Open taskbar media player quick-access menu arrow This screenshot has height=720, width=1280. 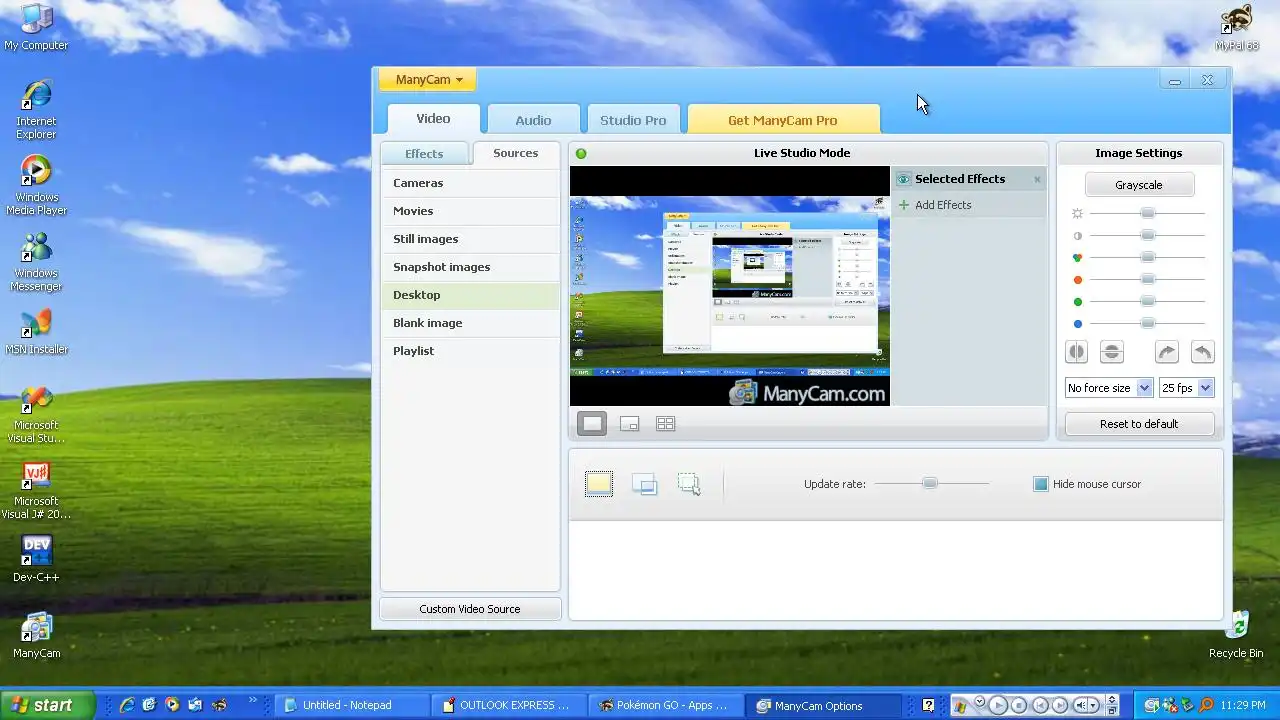coord(980,700)
